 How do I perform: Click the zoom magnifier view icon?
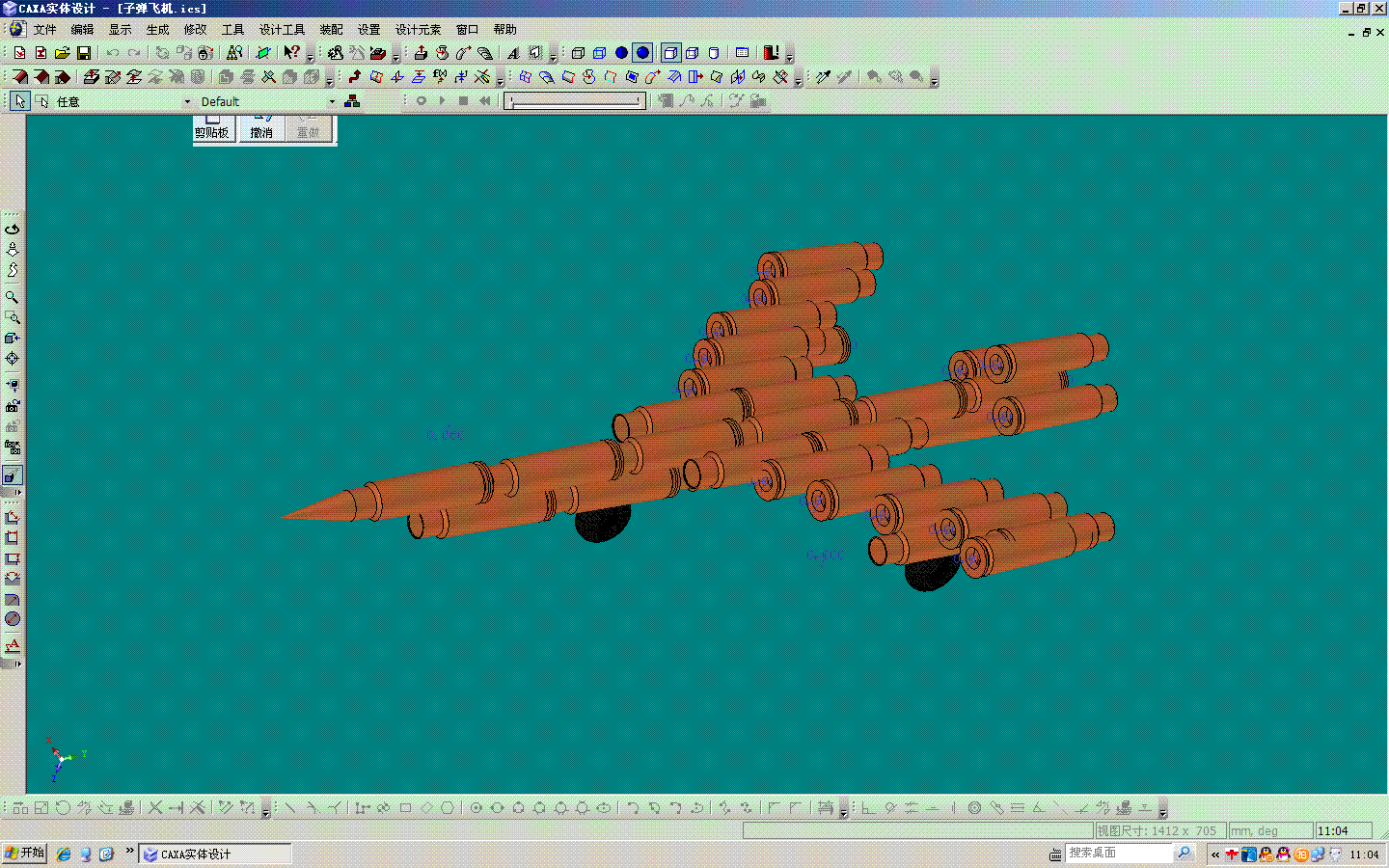13,297
